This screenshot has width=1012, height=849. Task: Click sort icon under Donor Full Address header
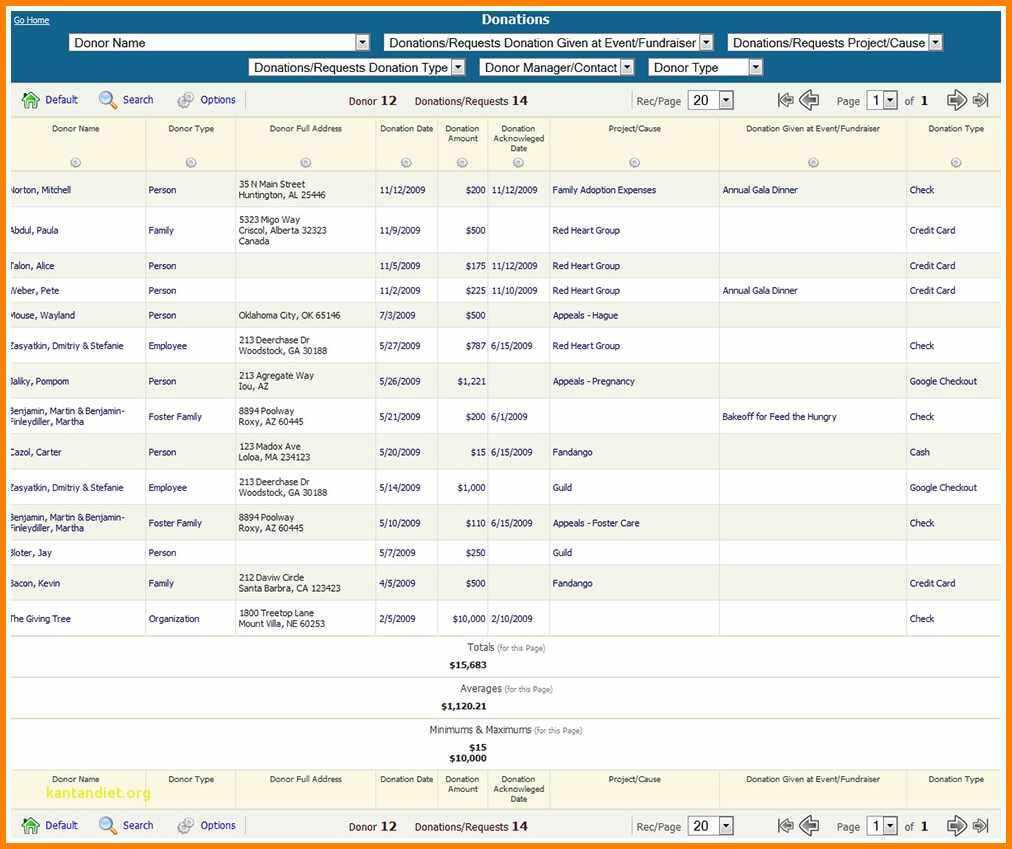pos(306,163)
